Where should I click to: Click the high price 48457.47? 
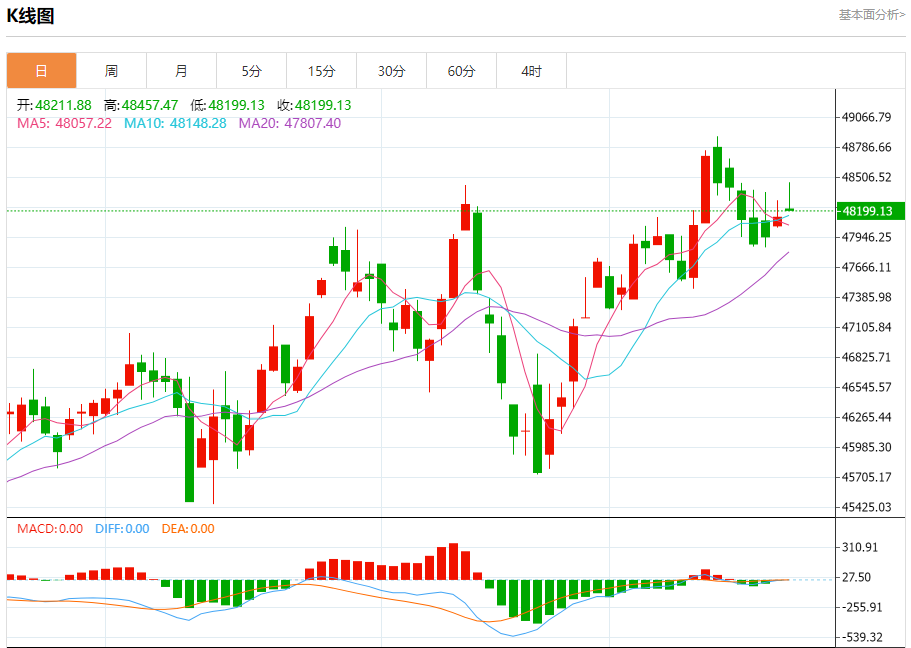pyautogui.click(x=150, y=105)
